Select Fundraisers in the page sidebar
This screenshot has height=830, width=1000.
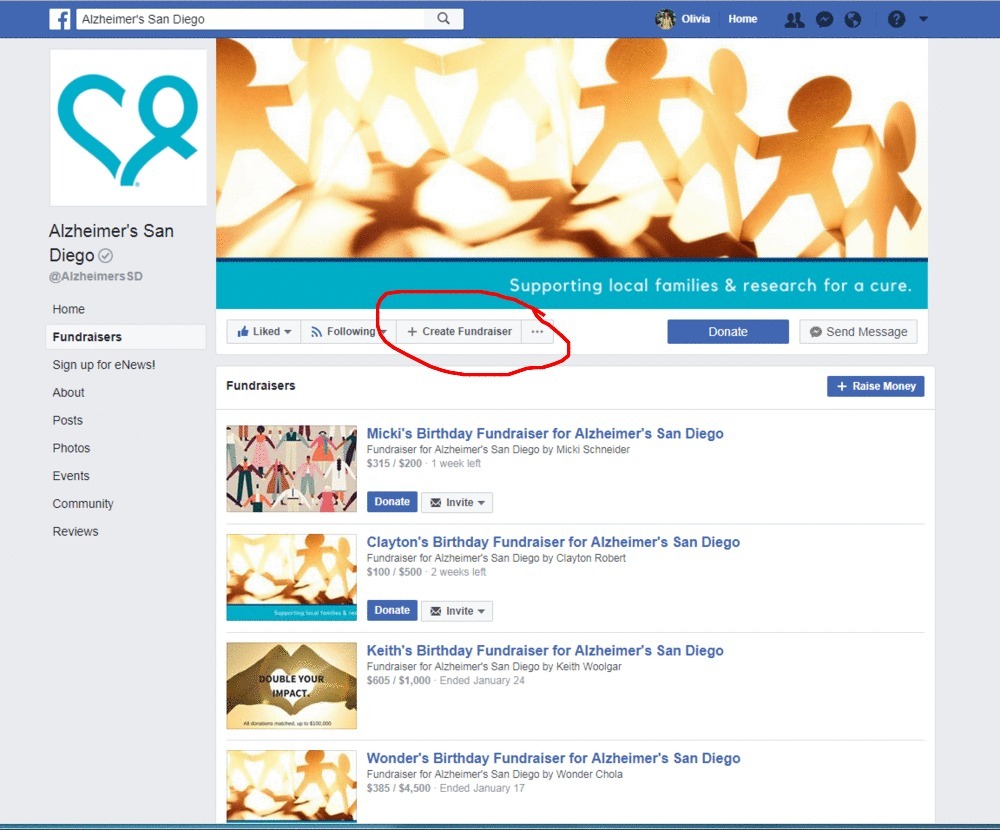point(126,337)
